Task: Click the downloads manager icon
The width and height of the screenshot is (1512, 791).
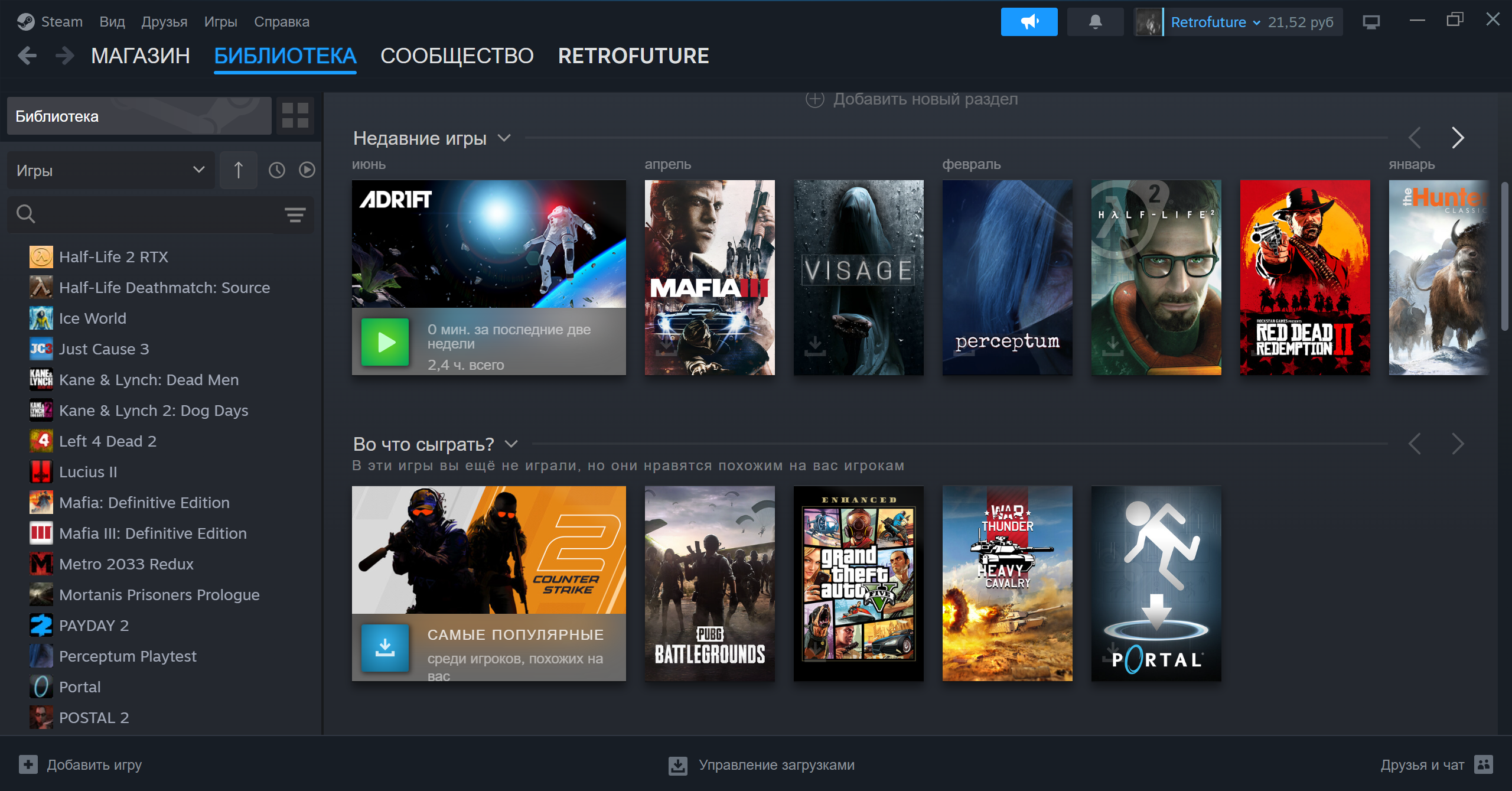Action: coord(678,765)
